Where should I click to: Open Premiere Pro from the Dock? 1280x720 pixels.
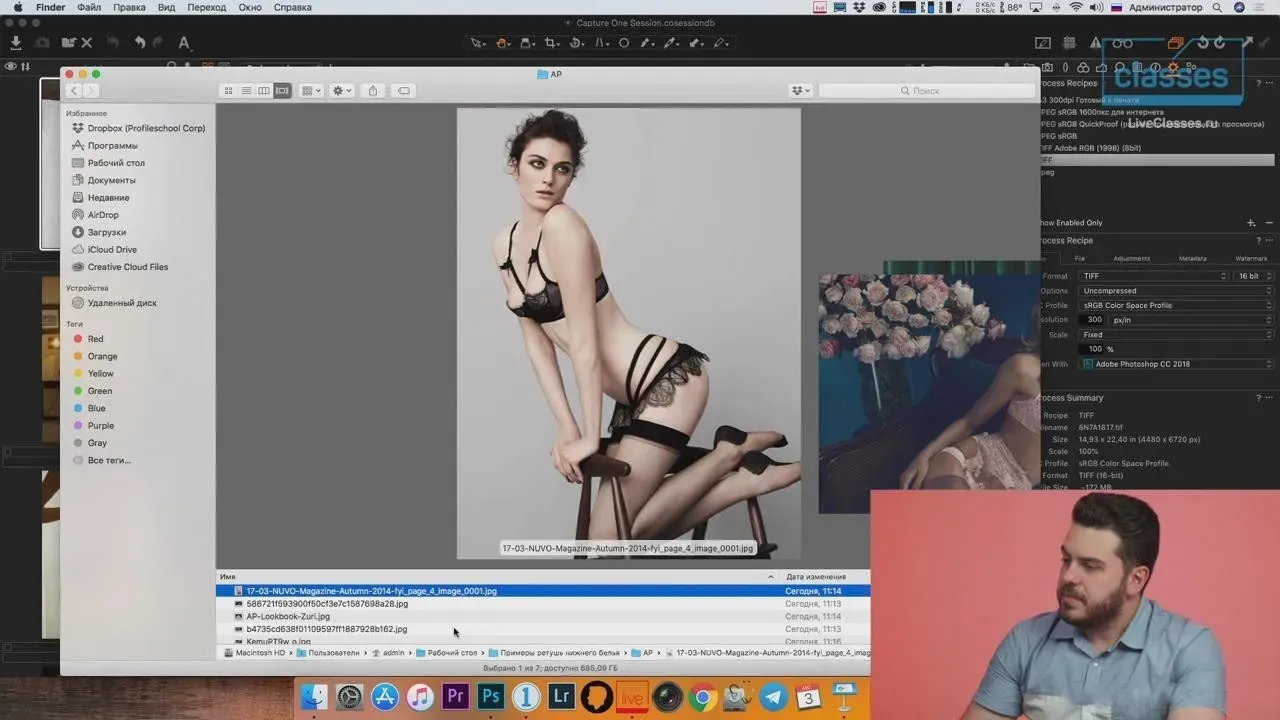coord(455,696)
